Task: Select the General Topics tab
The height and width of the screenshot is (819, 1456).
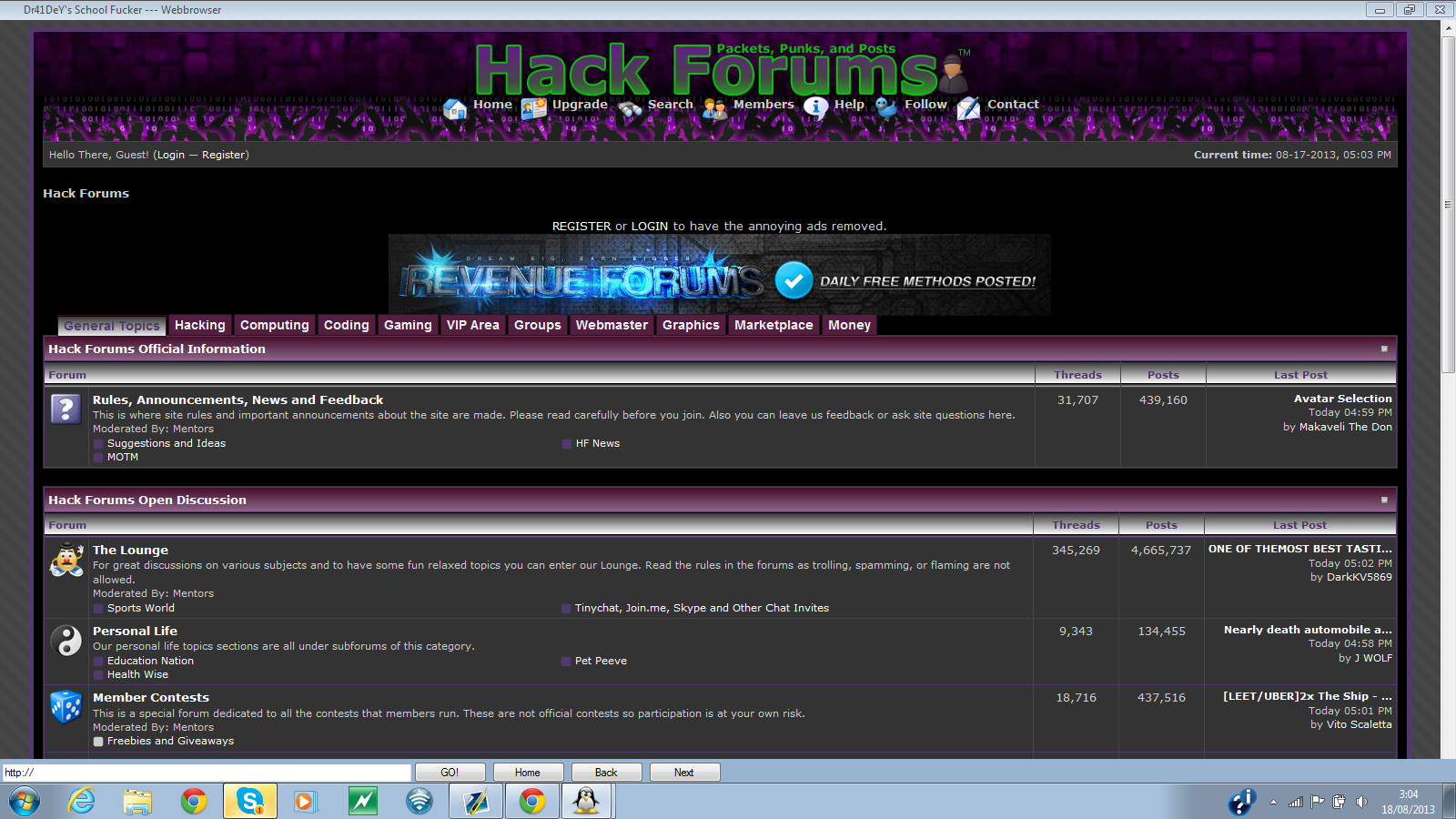Action: [112, 326]
